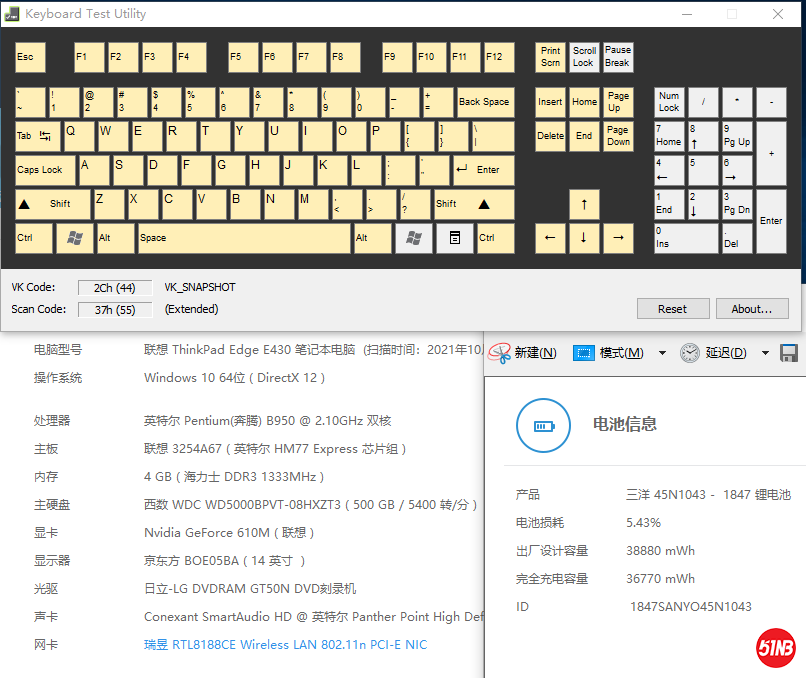Click the Page Down key

[618, 136]
